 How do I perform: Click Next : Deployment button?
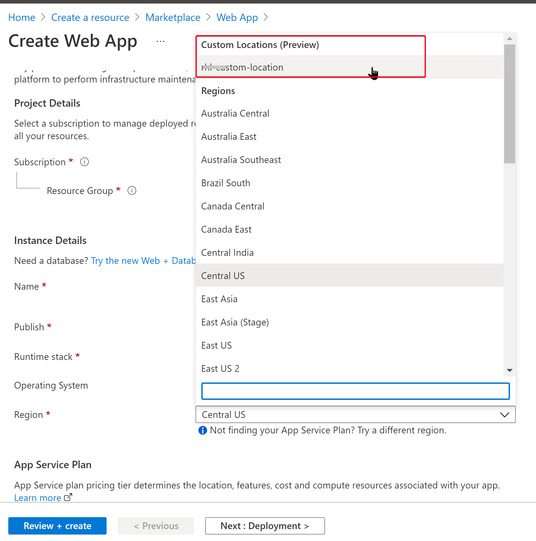point(265,526)
